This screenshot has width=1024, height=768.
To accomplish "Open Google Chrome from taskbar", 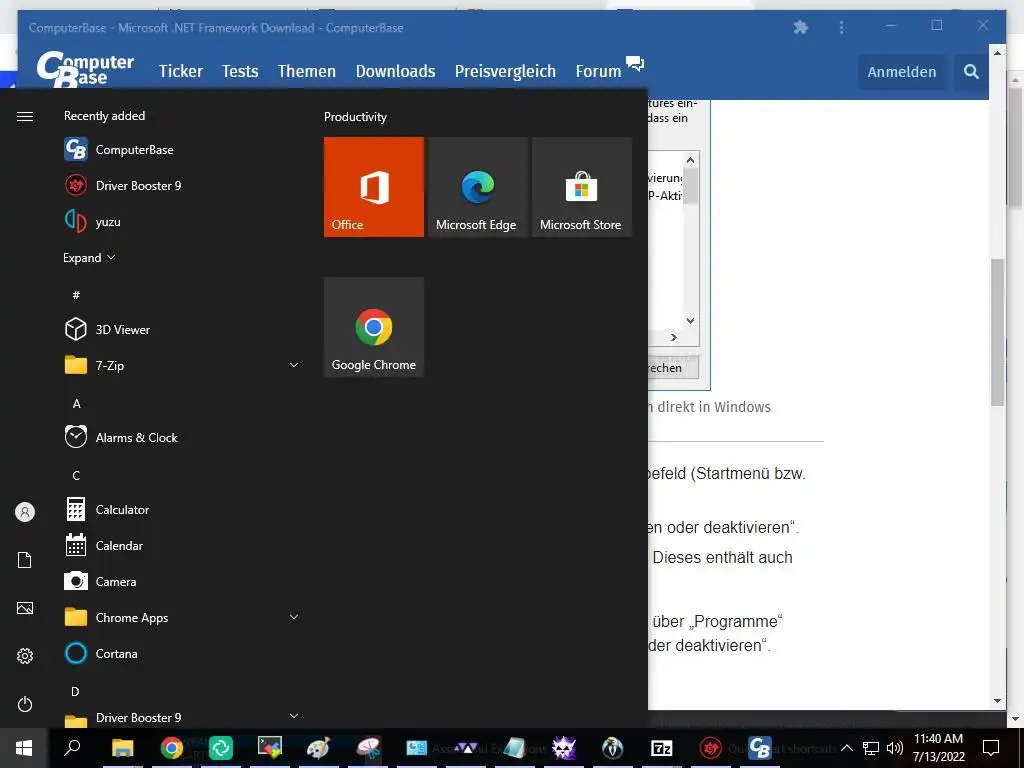I will (x=172, y=748).
